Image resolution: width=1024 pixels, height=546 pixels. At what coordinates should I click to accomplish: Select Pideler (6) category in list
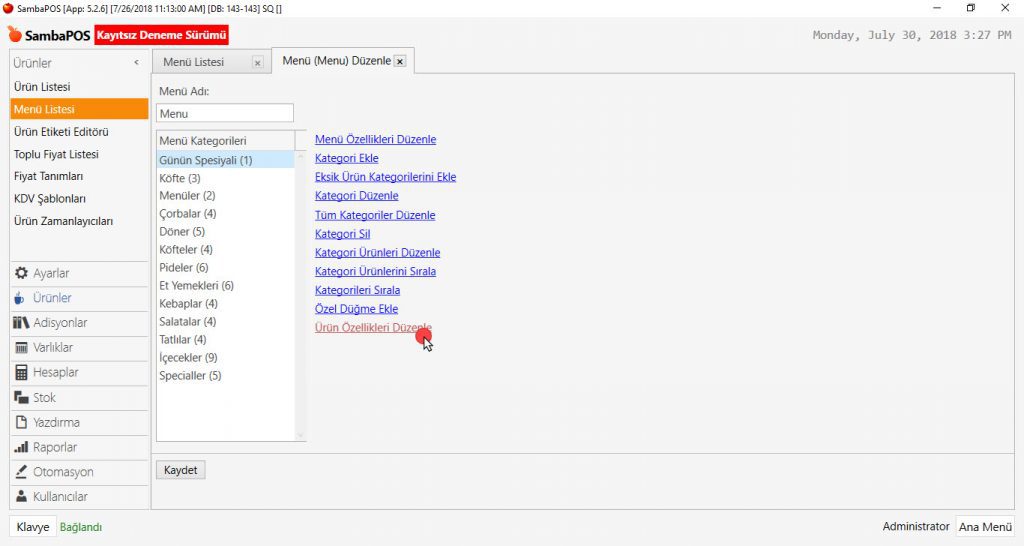(184, 268)
